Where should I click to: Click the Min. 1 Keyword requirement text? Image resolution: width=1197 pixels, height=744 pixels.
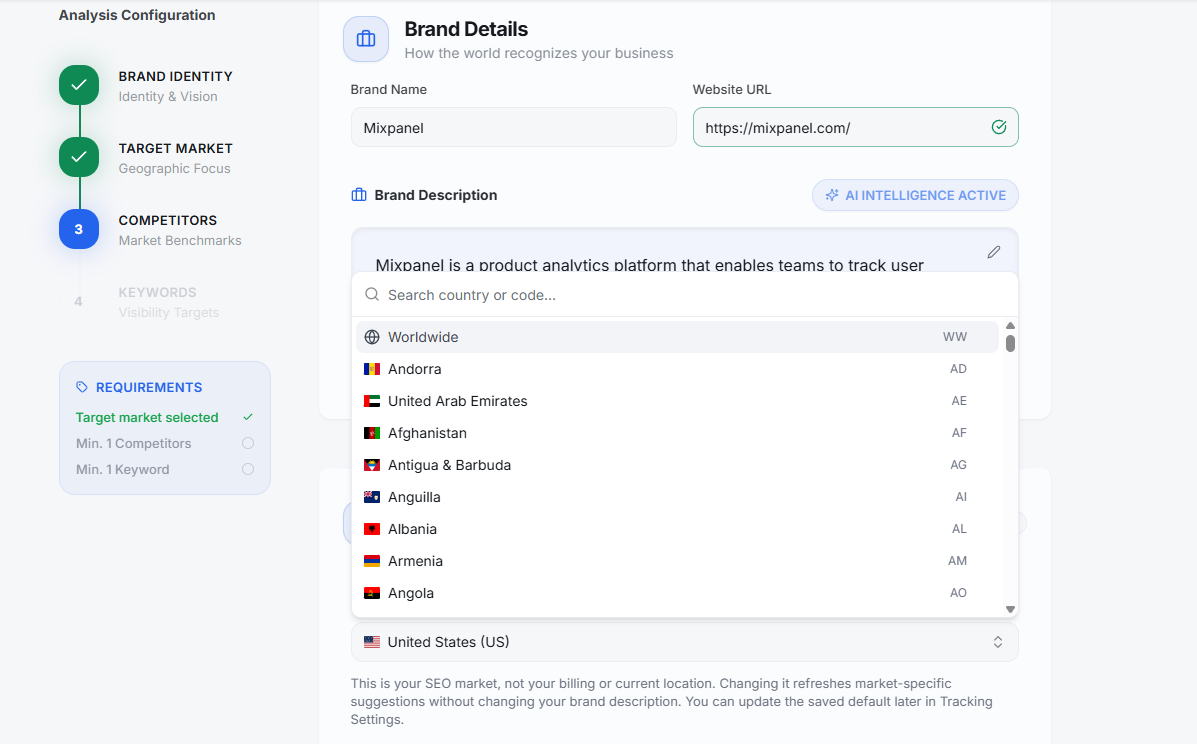point(122,469)
